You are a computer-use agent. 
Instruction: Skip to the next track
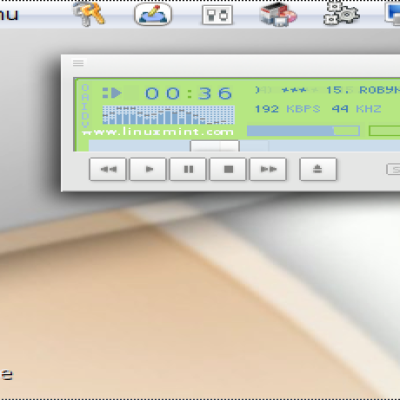[x=268, y=169]
